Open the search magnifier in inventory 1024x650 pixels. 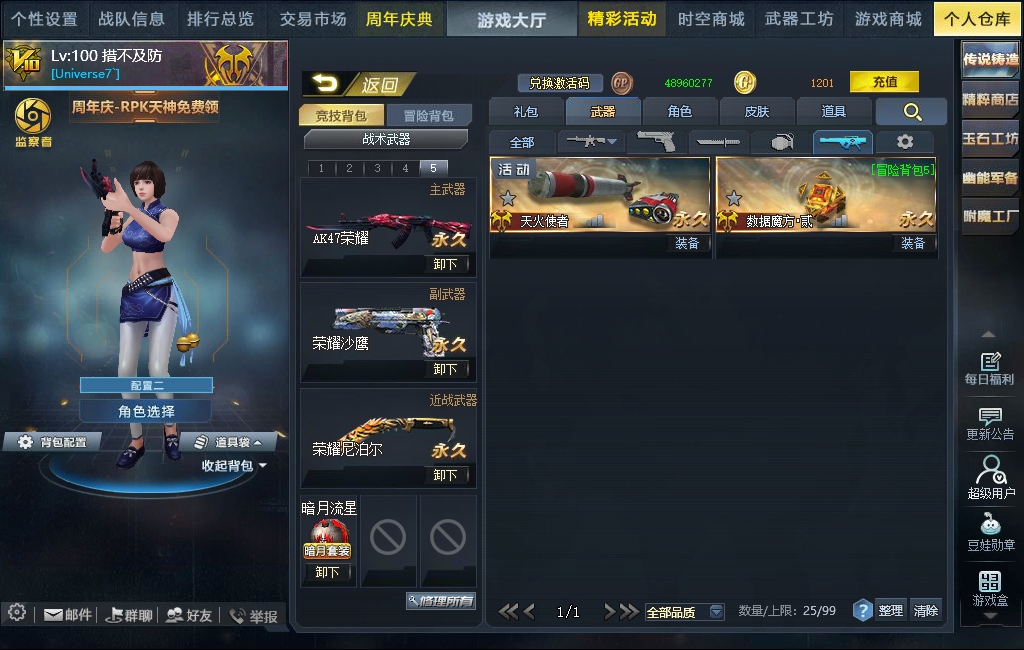(912, 112)
